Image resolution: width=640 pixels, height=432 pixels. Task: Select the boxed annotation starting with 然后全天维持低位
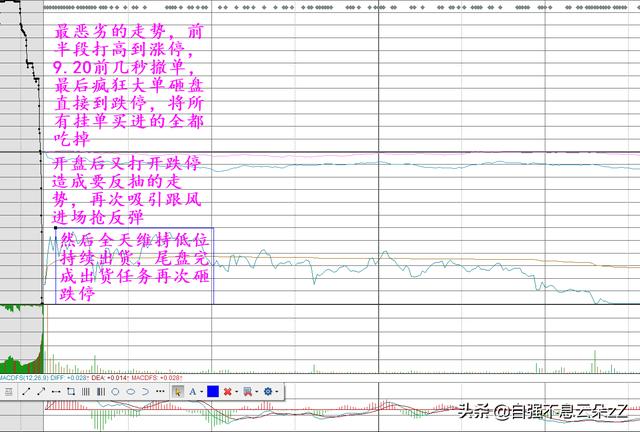tap(128, 266)
